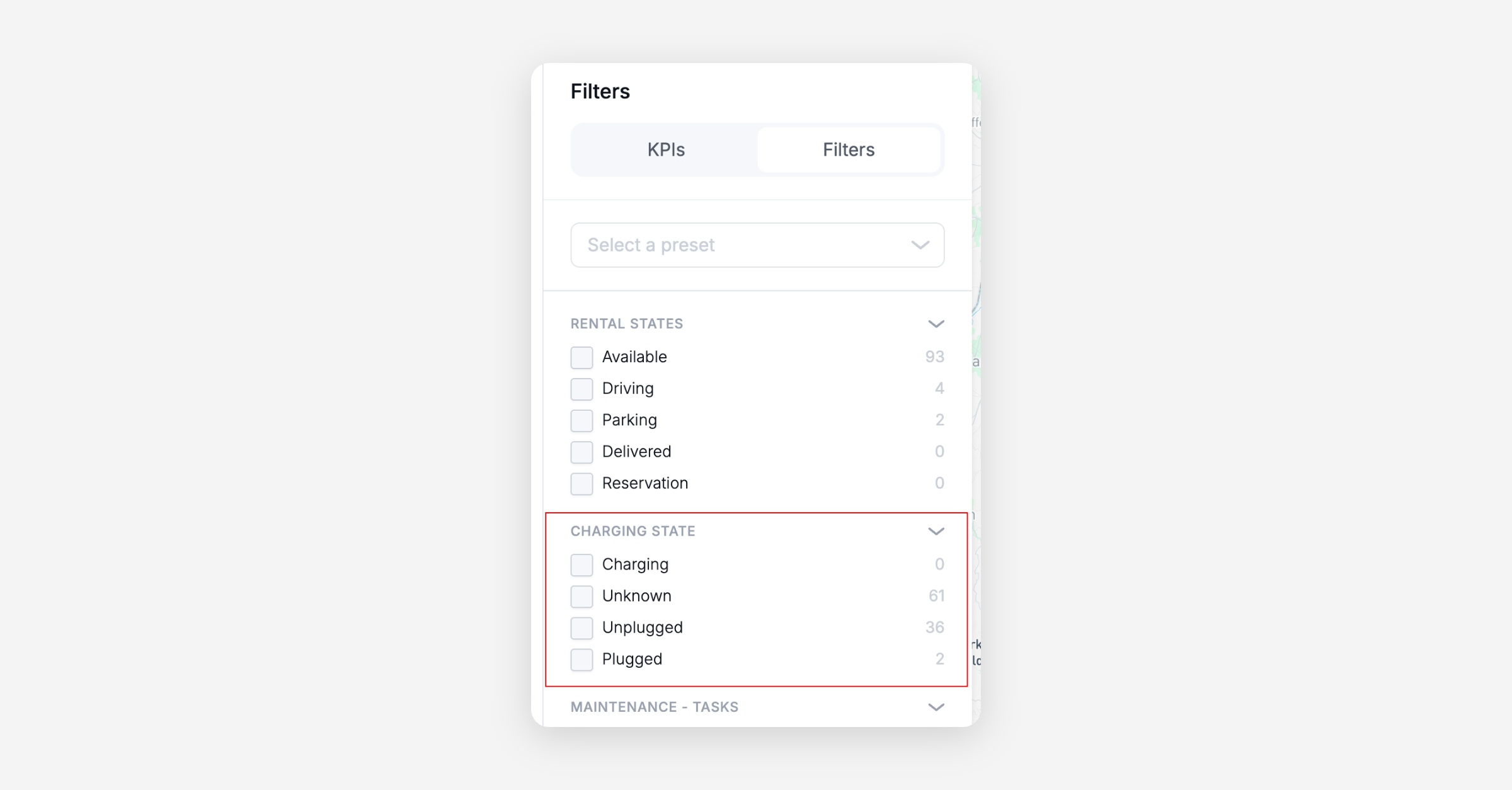
Task: Collapse the Charging State section chevron
Action: click(x=936, y=531)
